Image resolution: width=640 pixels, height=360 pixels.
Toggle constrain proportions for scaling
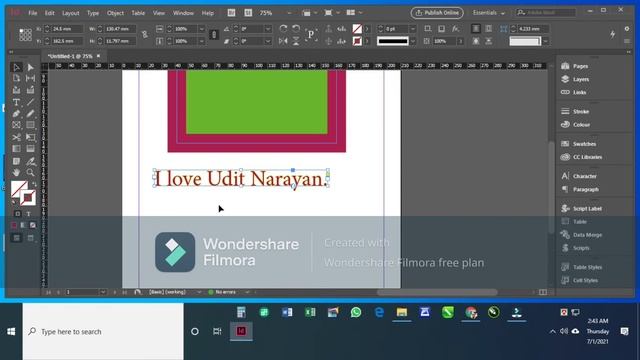[x=213, y=35]
